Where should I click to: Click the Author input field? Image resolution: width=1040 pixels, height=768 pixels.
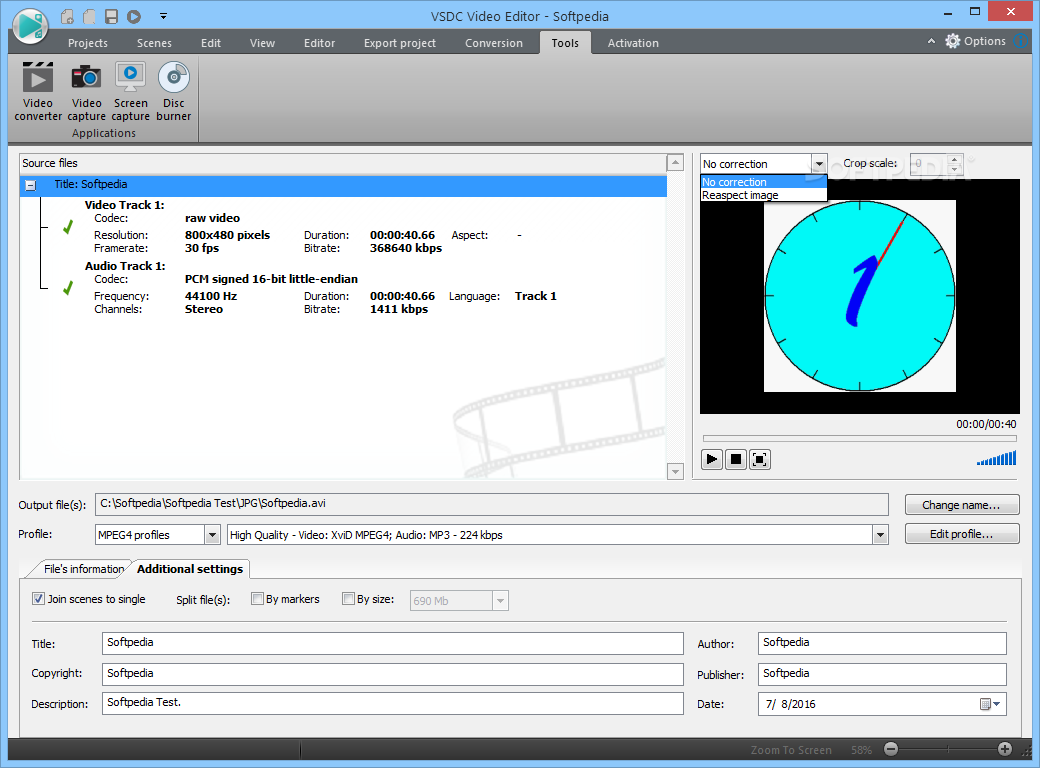(x=882, y=643)
